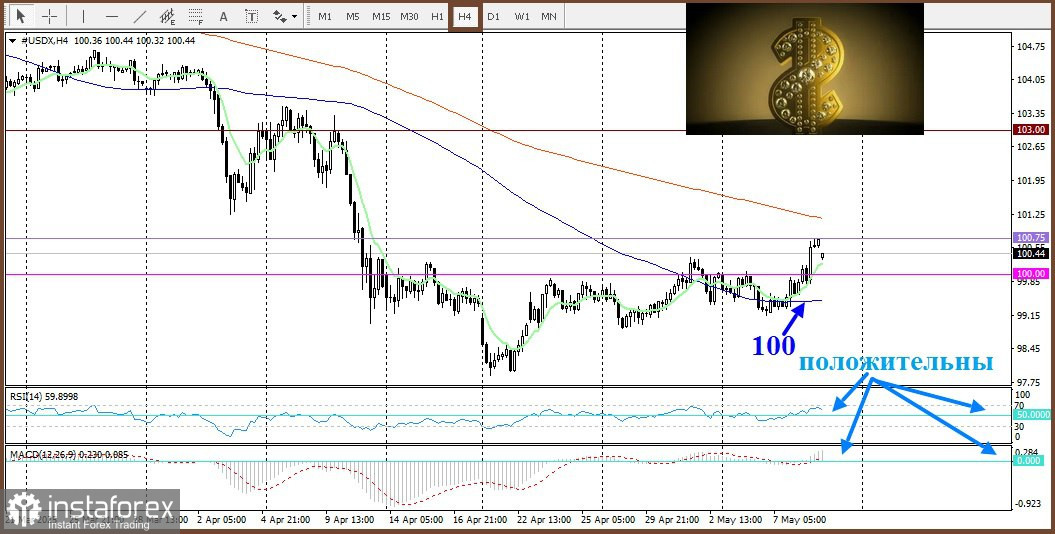This screenshot has height=534, width=1055.
Task: Click the 98.45 price scale value
Action: (x=1031, y=348)
